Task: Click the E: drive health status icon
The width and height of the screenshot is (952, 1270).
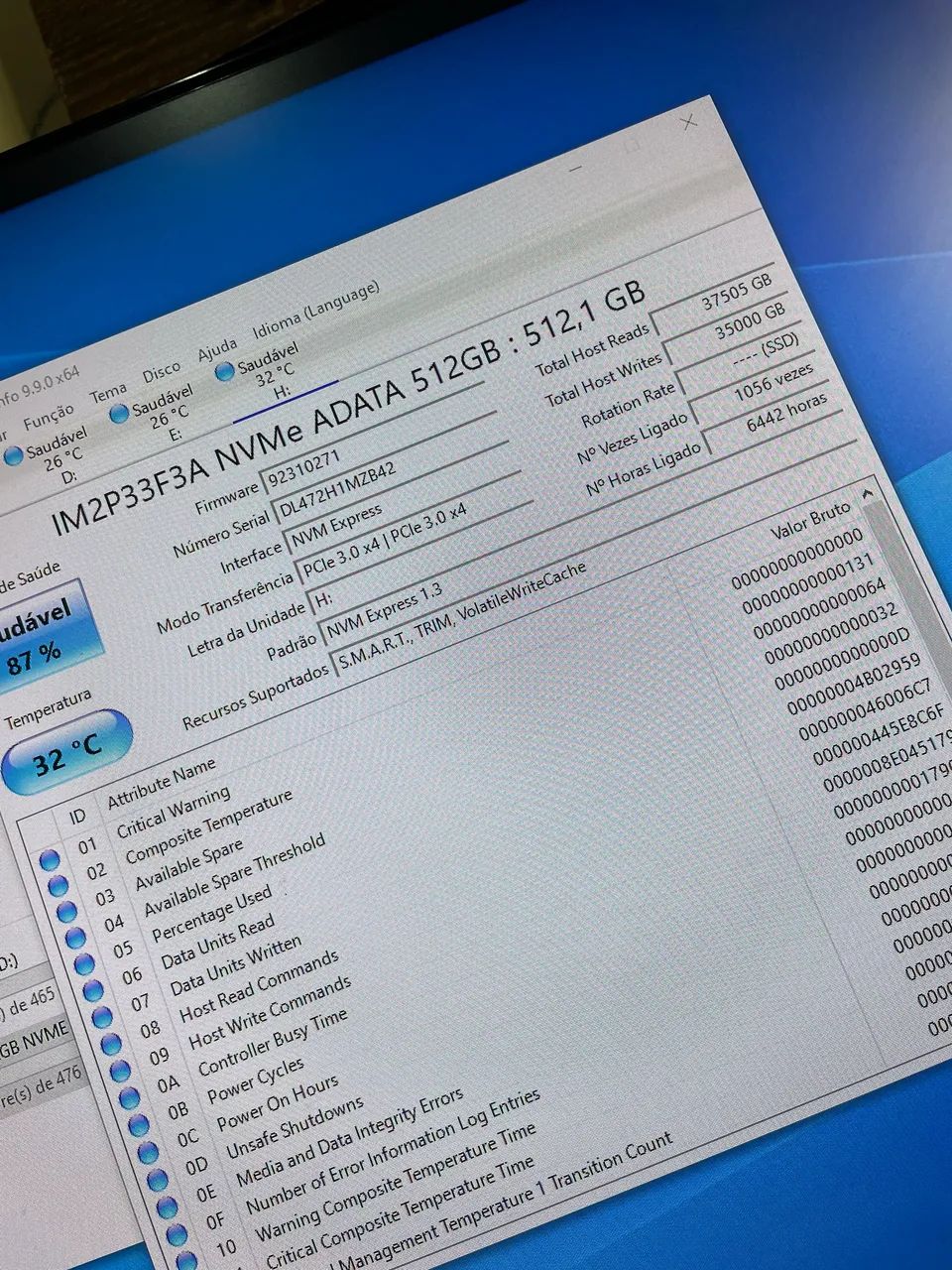Action: (x=119, y=413)
